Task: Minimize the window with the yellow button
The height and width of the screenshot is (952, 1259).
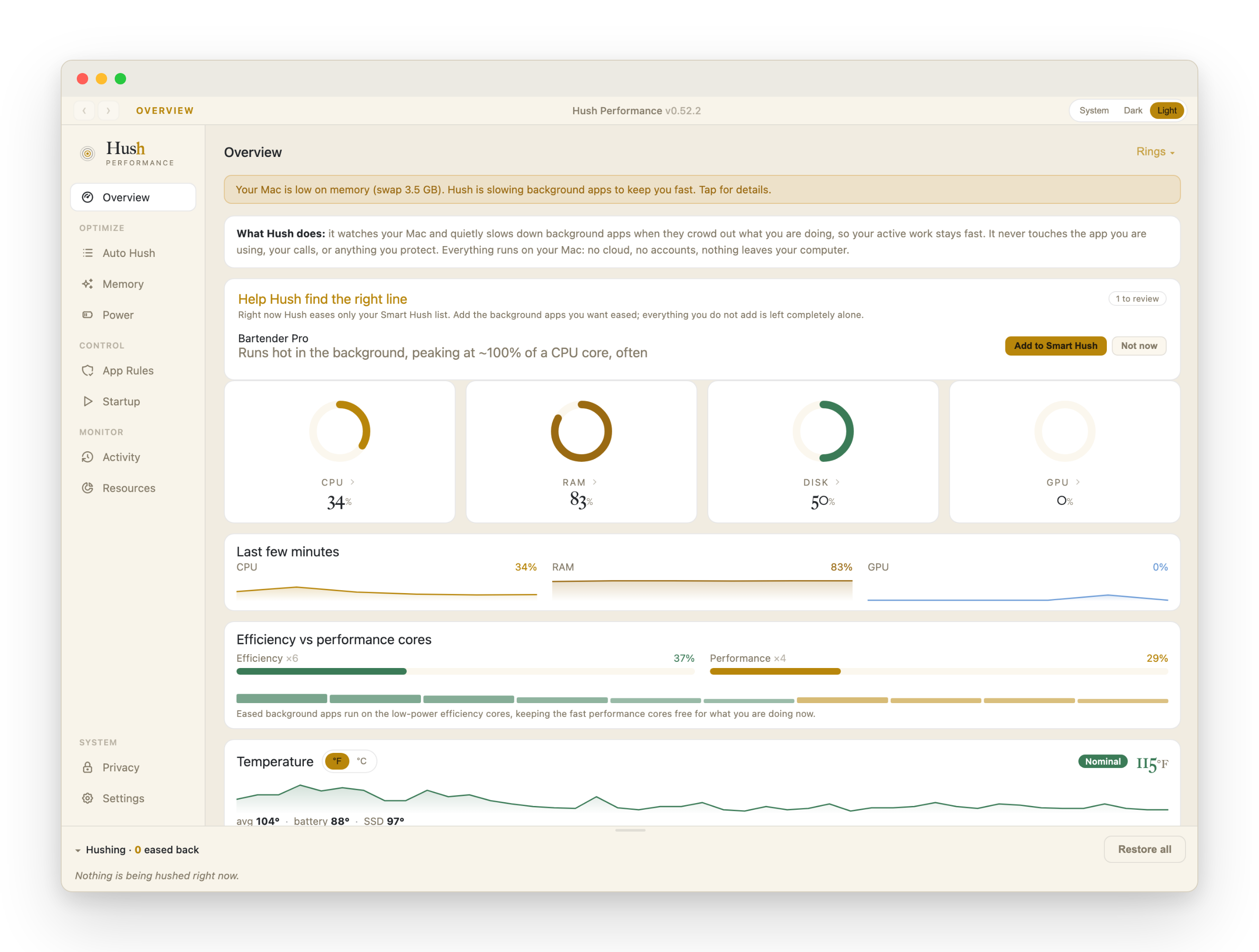Action: tap(101, 79)
